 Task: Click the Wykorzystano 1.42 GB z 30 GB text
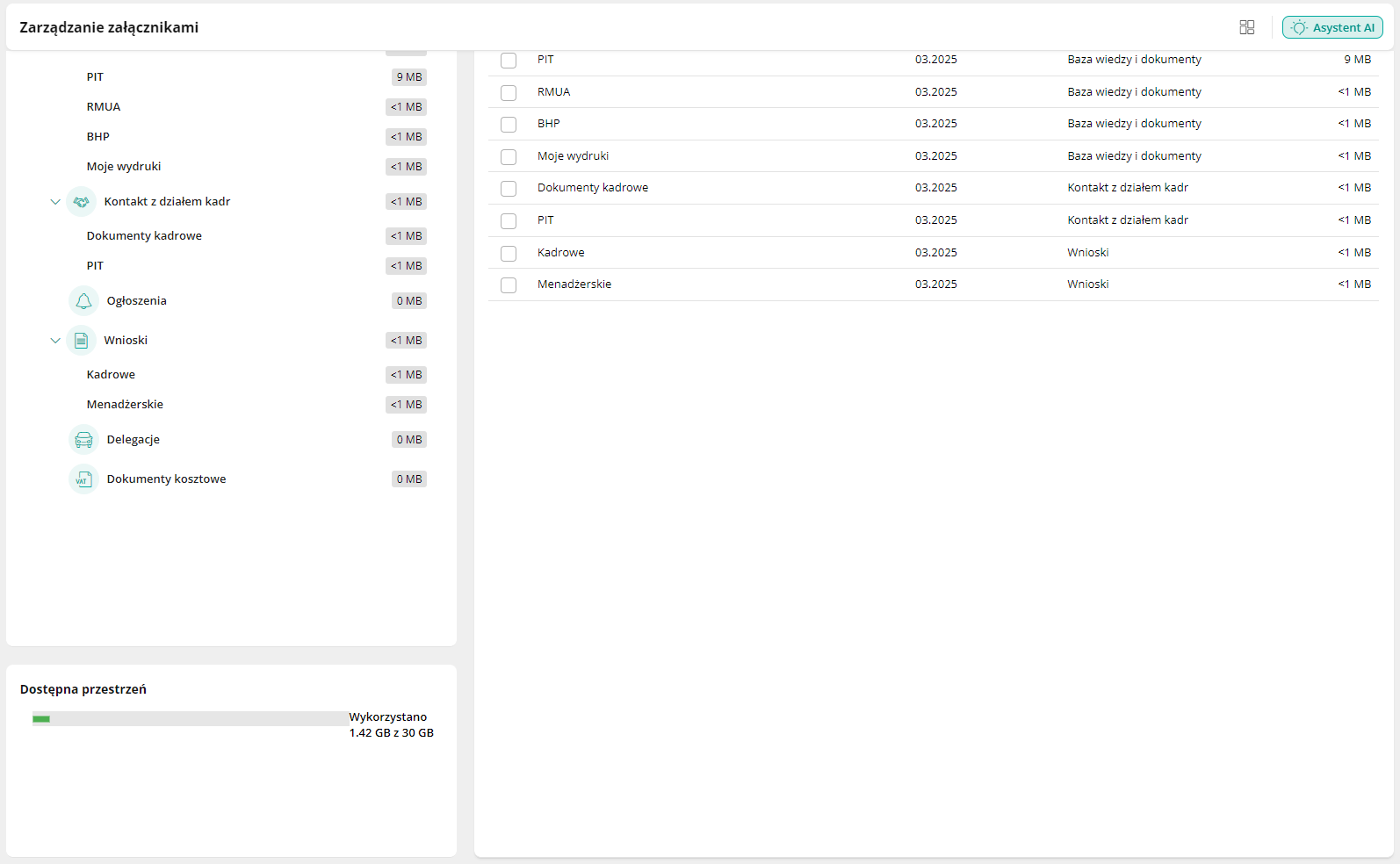(391, 725)
